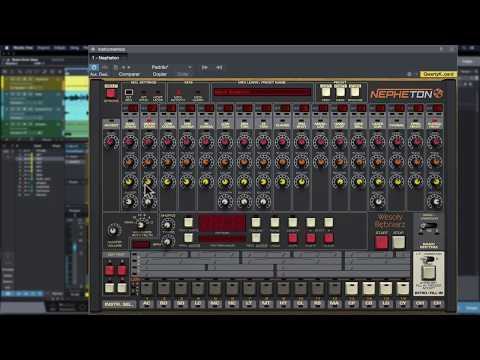The image size is (480, 360).
Task: Click the red Internal sync button
Action: point(111,92)
